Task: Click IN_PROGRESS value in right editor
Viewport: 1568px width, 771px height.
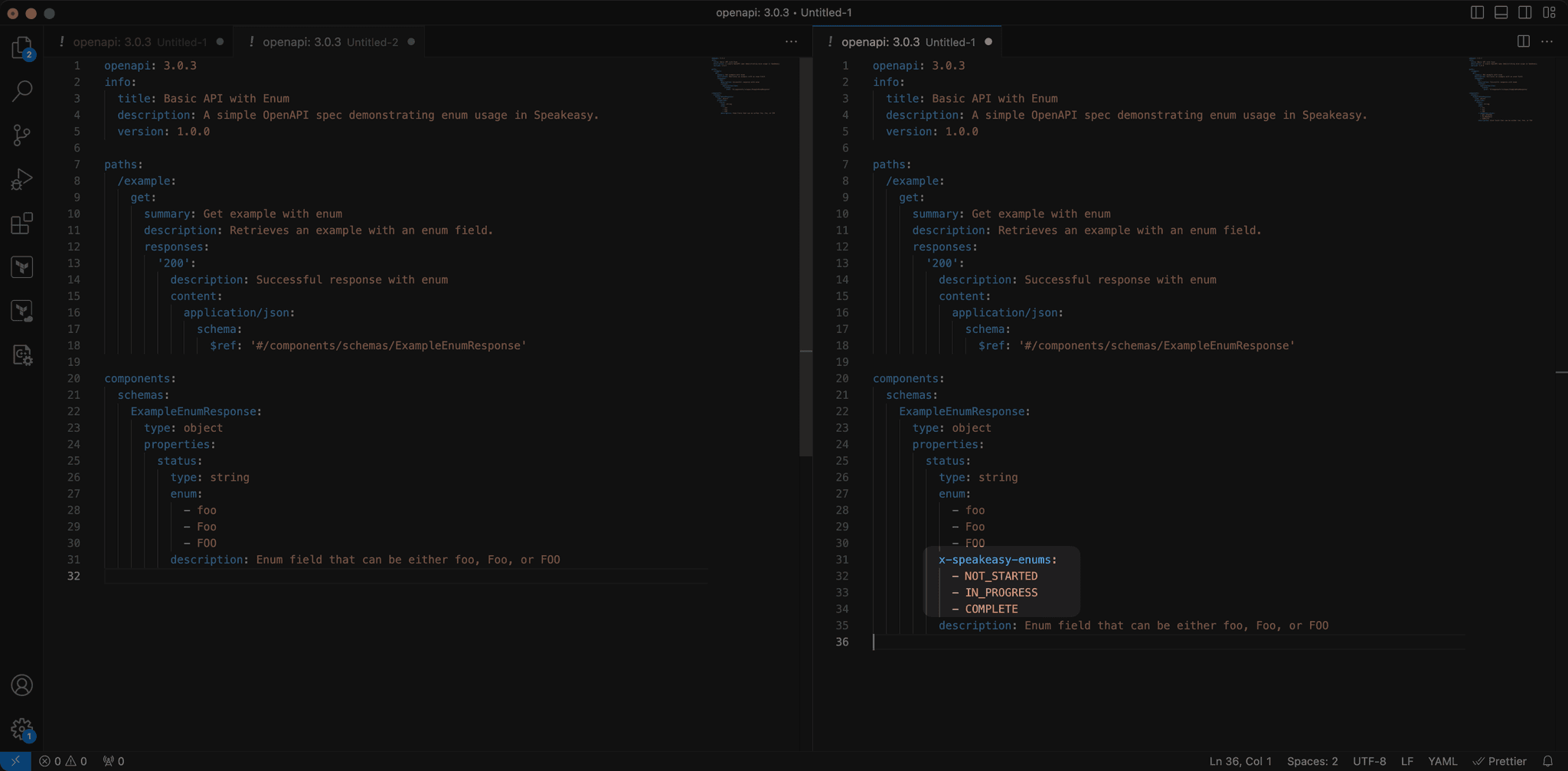Action: pyautogui.click(x=1001, y=593)
